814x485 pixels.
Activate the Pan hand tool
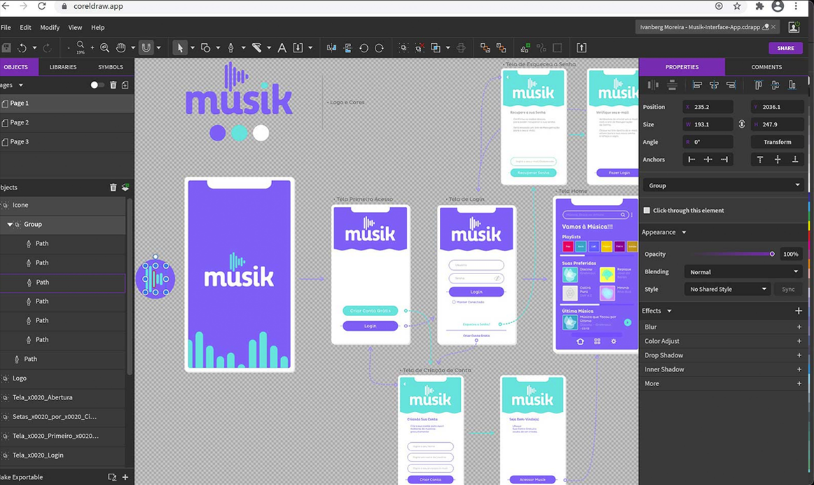pos(121,48)
